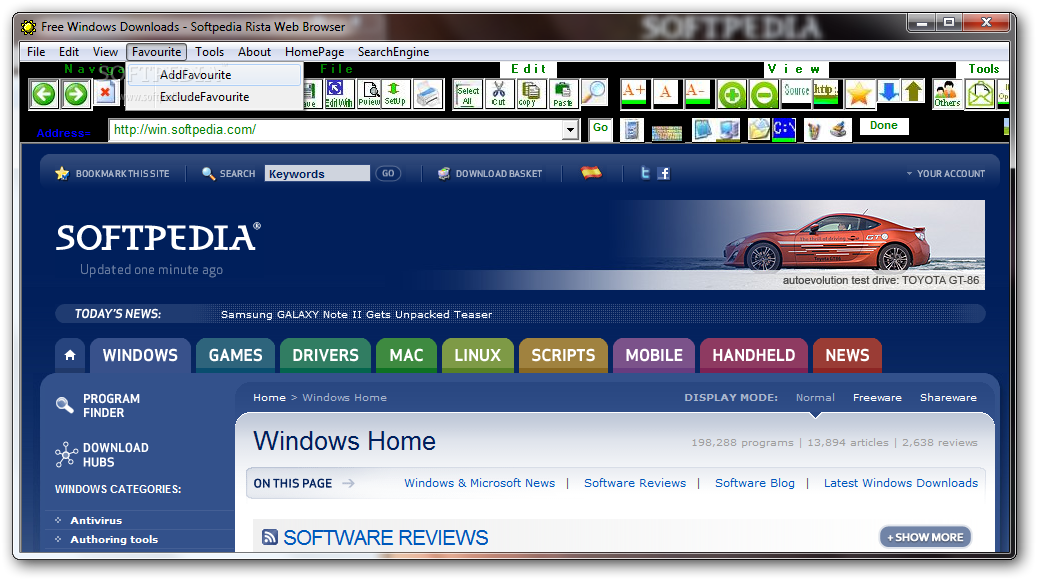Image resolution: width=1037 pixels, height=580 pixels.
Task: Select Shareware display mode
Action: [x=948, y=397]
